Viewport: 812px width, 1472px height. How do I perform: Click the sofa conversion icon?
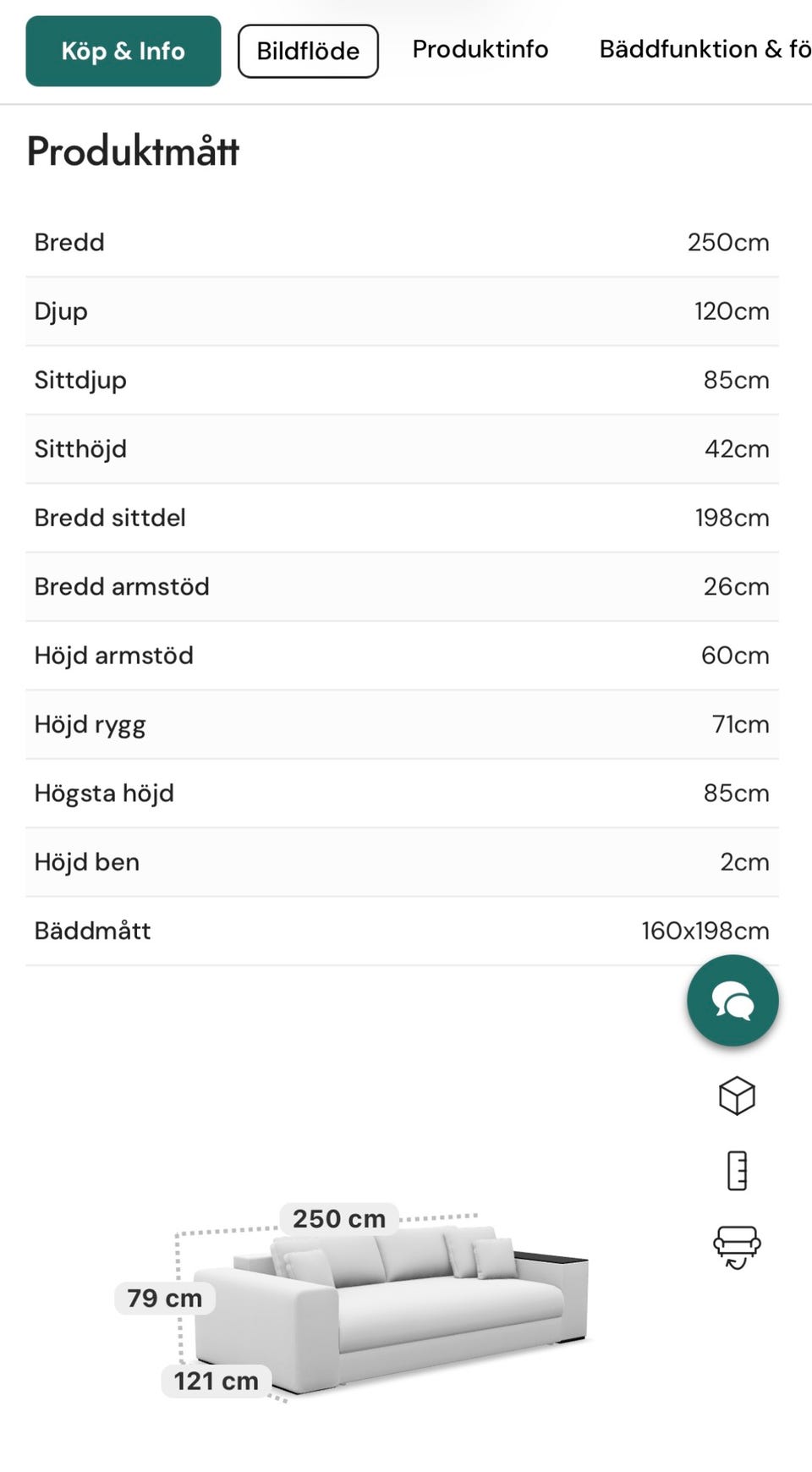click(737, 1246)
